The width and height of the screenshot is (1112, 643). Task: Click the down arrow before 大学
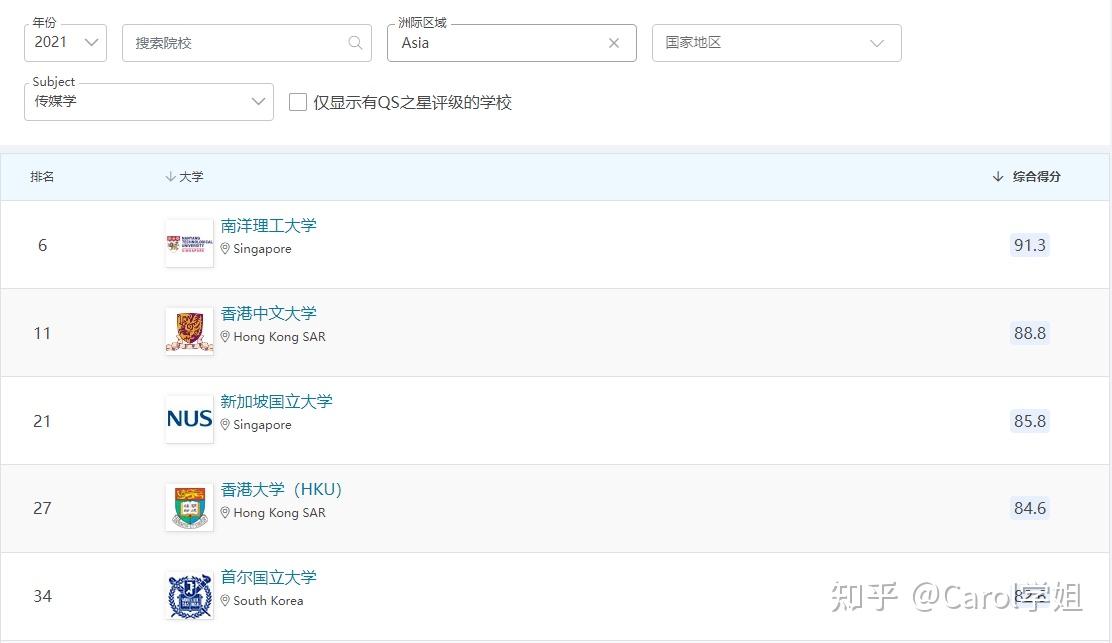pyautogui.click(x=170, y=177)
